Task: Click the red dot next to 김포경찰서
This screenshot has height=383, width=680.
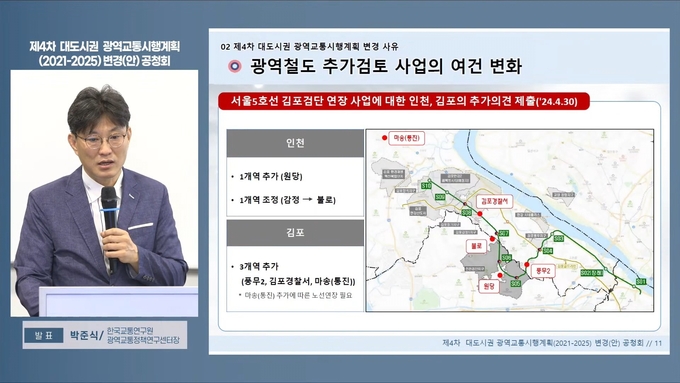Action: pyautogui.click(x=480, y=214)
